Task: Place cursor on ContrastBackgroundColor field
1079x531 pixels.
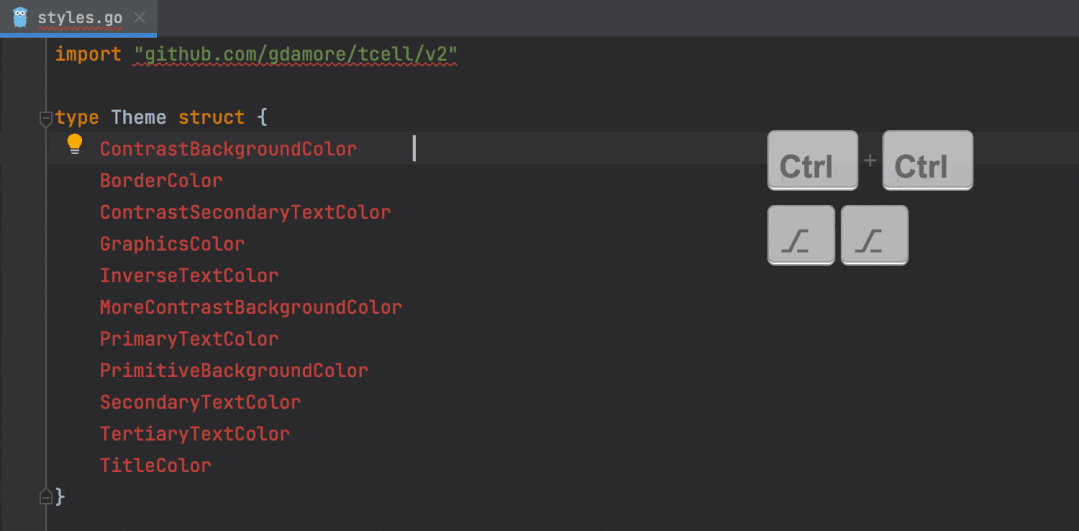Action: [228, 149]
